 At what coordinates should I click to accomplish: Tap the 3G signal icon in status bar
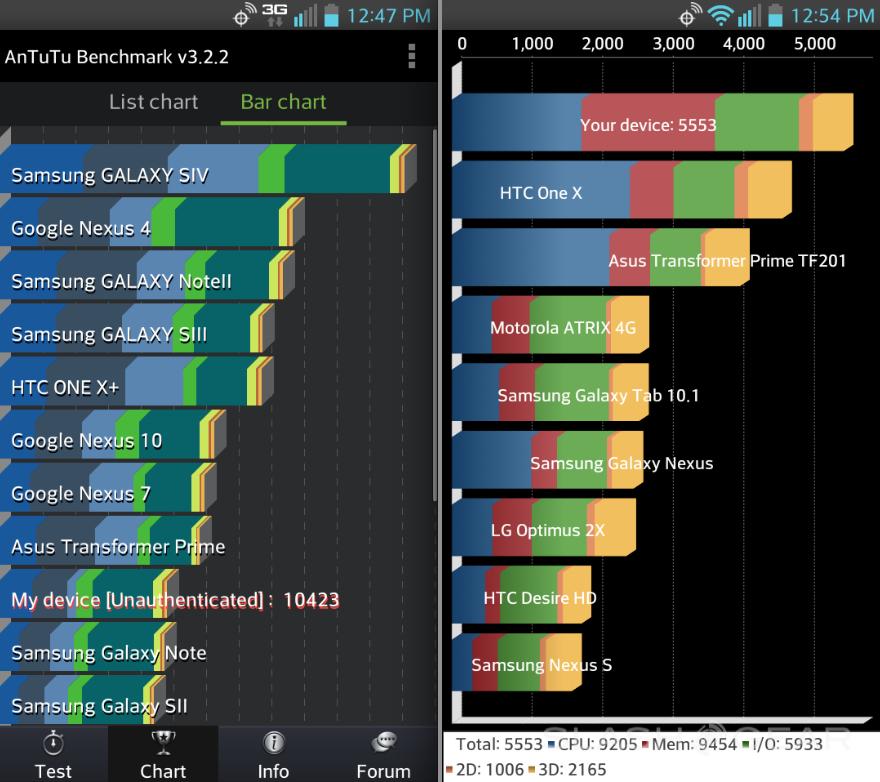[x=273, y=14]
